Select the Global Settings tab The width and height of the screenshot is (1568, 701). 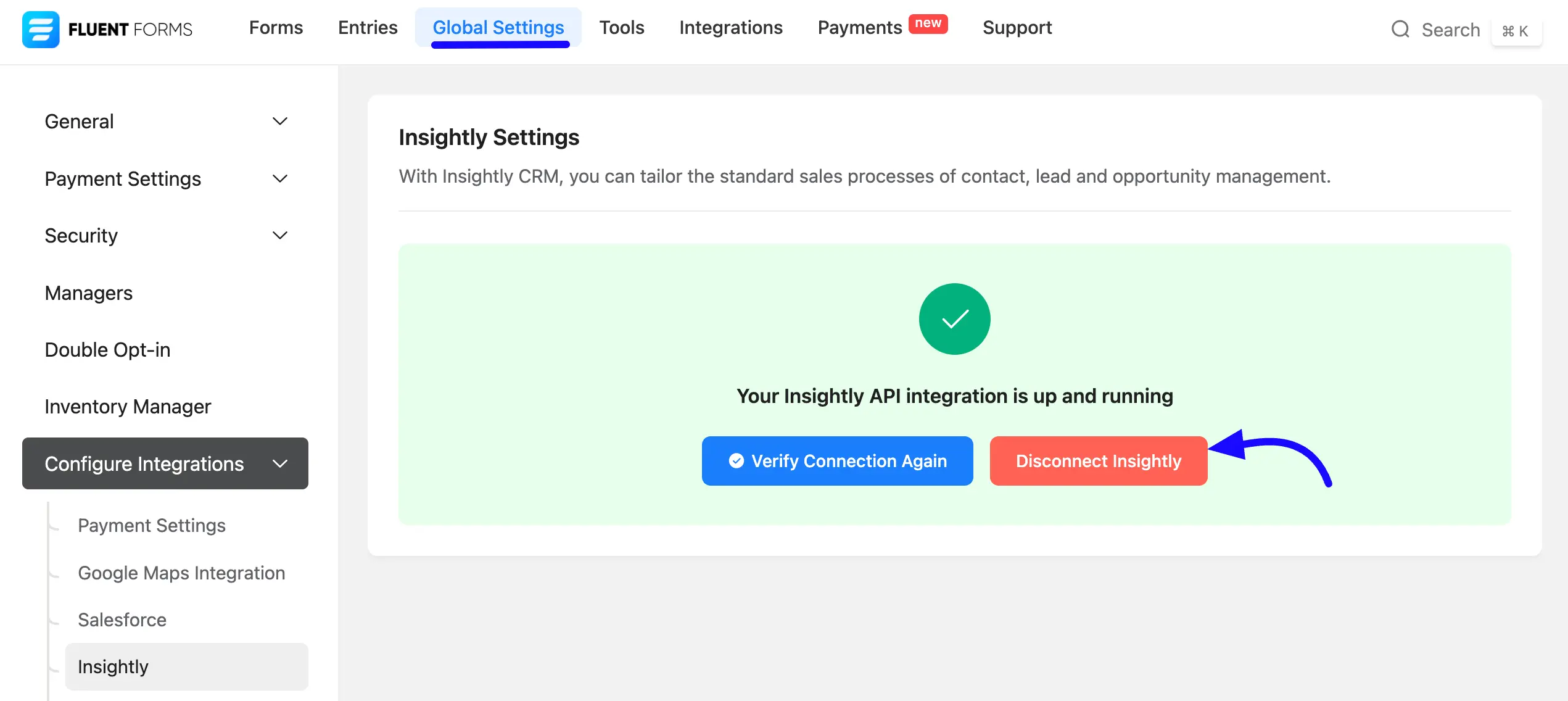tap(498, 28)
